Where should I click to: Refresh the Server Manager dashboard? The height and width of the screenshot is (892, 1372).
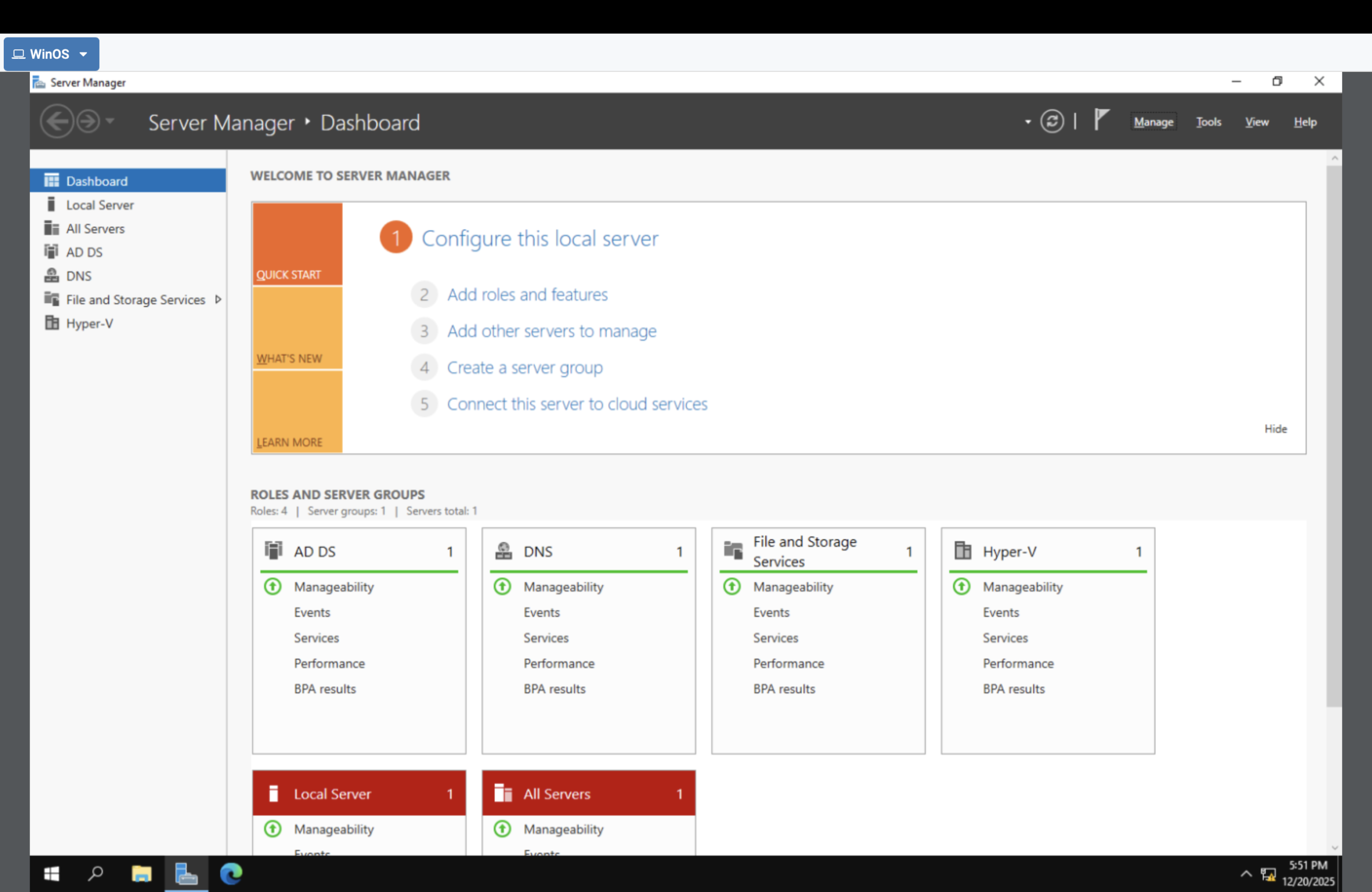[x=1053, y=121]
